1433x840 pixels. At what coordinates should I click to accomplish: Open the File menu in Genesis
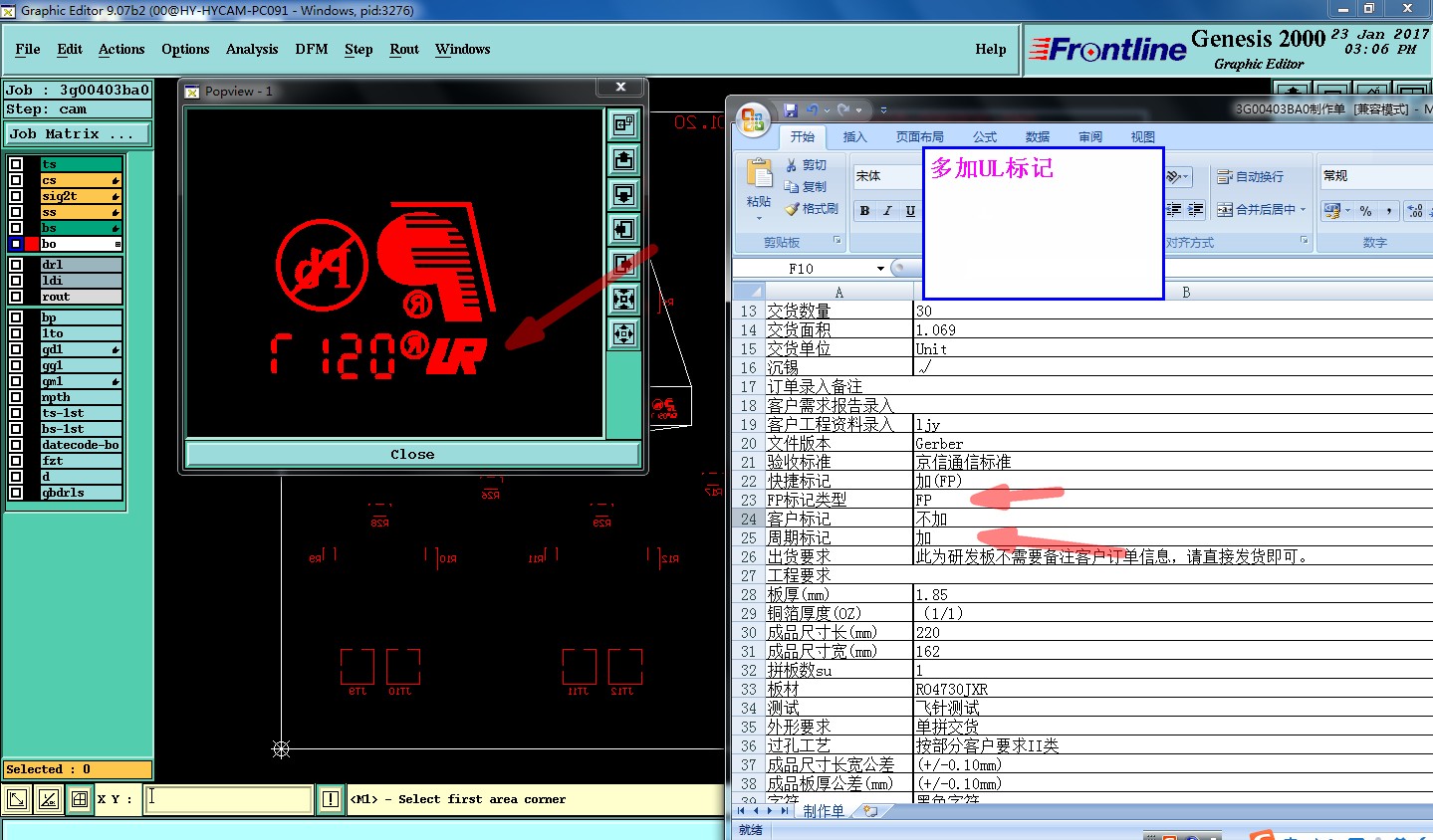pos(28,49)
